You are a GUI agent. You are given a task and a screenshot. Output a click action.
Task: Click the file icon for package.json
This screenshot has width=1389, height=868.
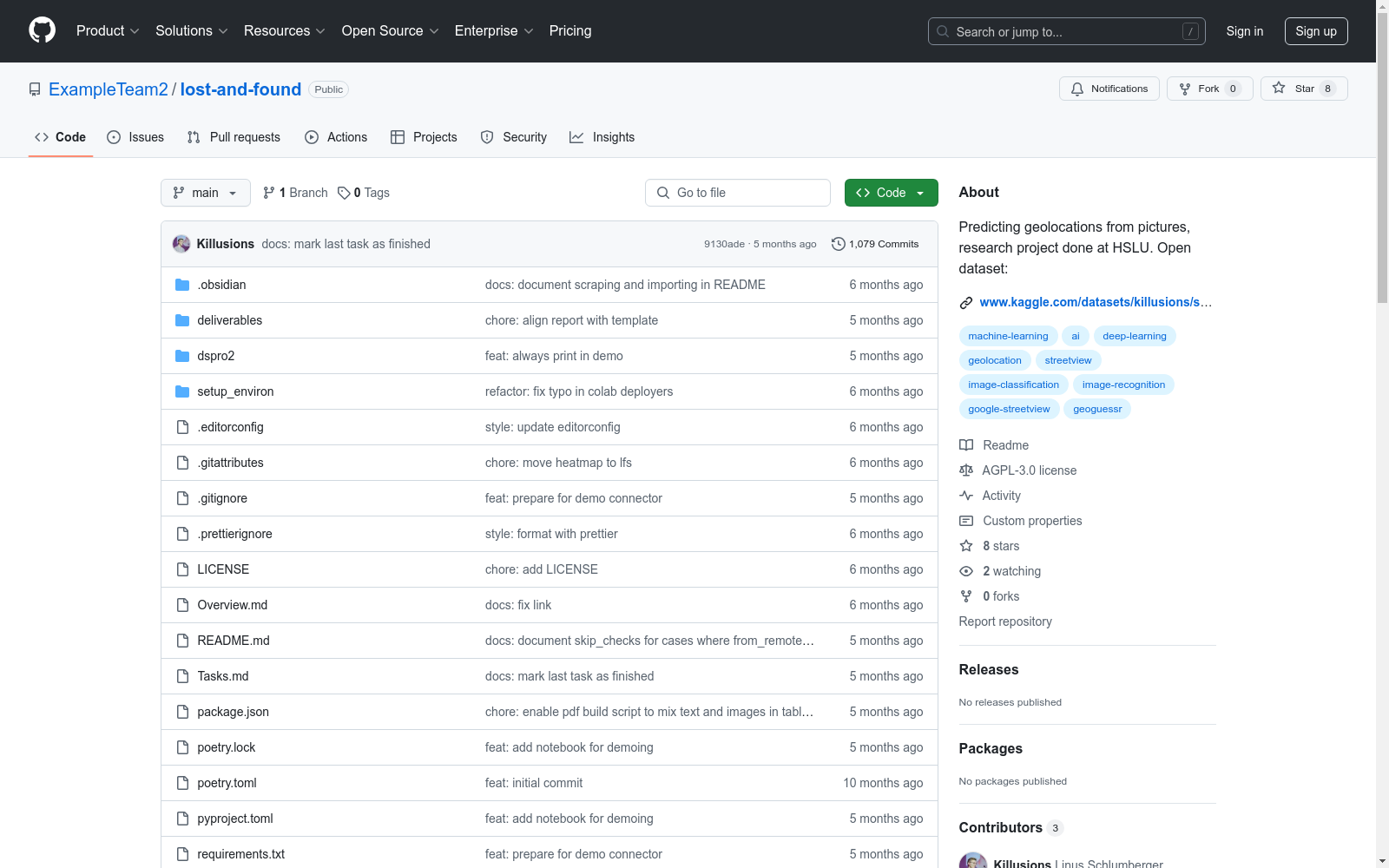point(182,712)
